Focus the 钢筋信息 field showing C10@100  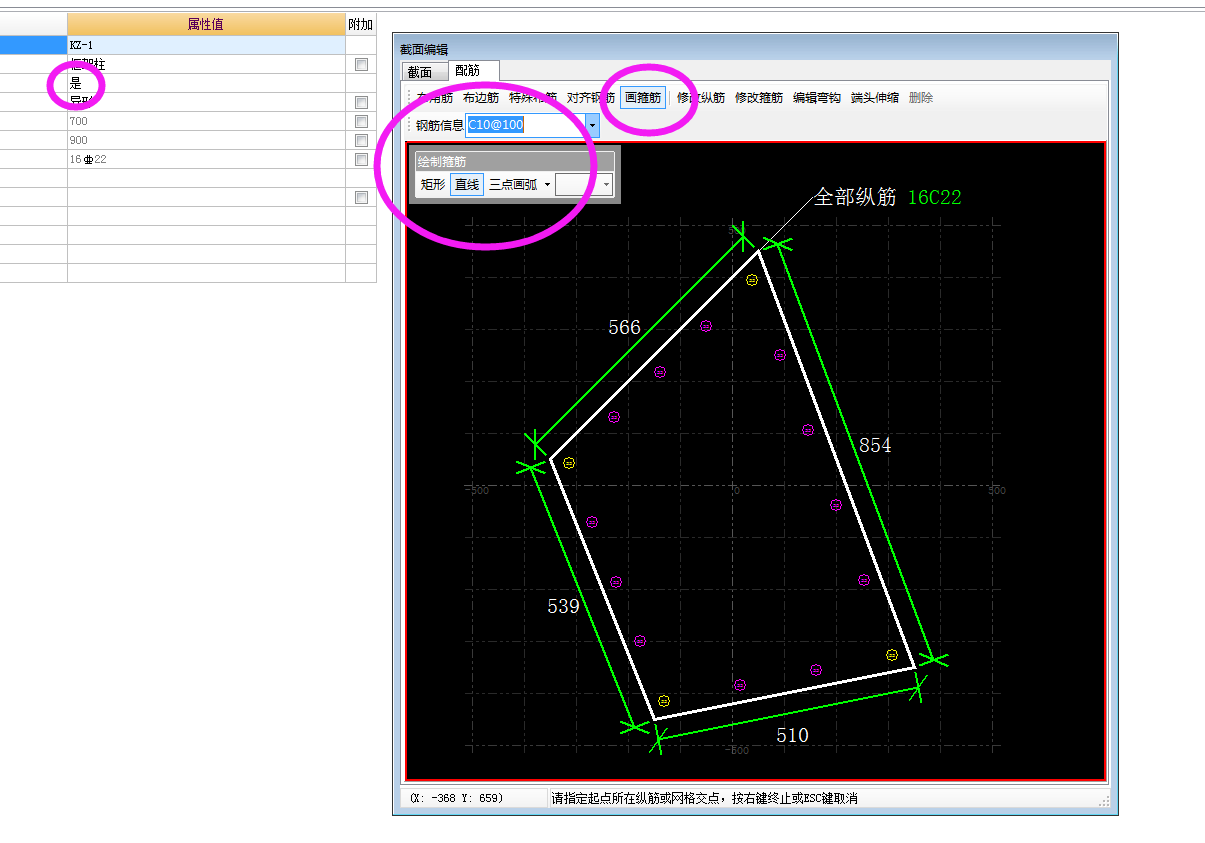pos(526,126)
